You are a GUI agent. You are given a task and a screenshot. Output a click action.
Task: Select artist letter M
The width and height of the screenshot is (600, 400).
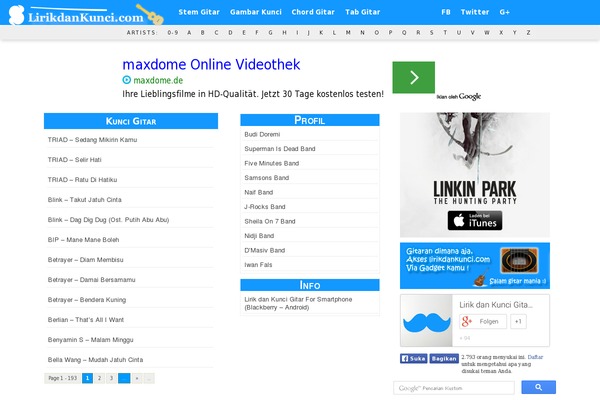[348, 33]
